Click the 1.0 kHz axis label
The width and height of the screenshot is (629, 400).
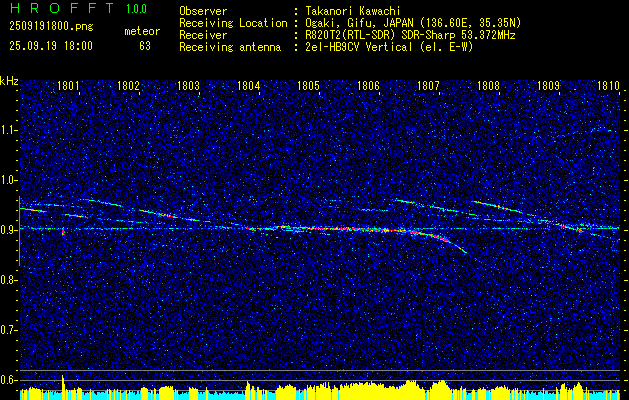pyautogui.click(x=9, y=180)
